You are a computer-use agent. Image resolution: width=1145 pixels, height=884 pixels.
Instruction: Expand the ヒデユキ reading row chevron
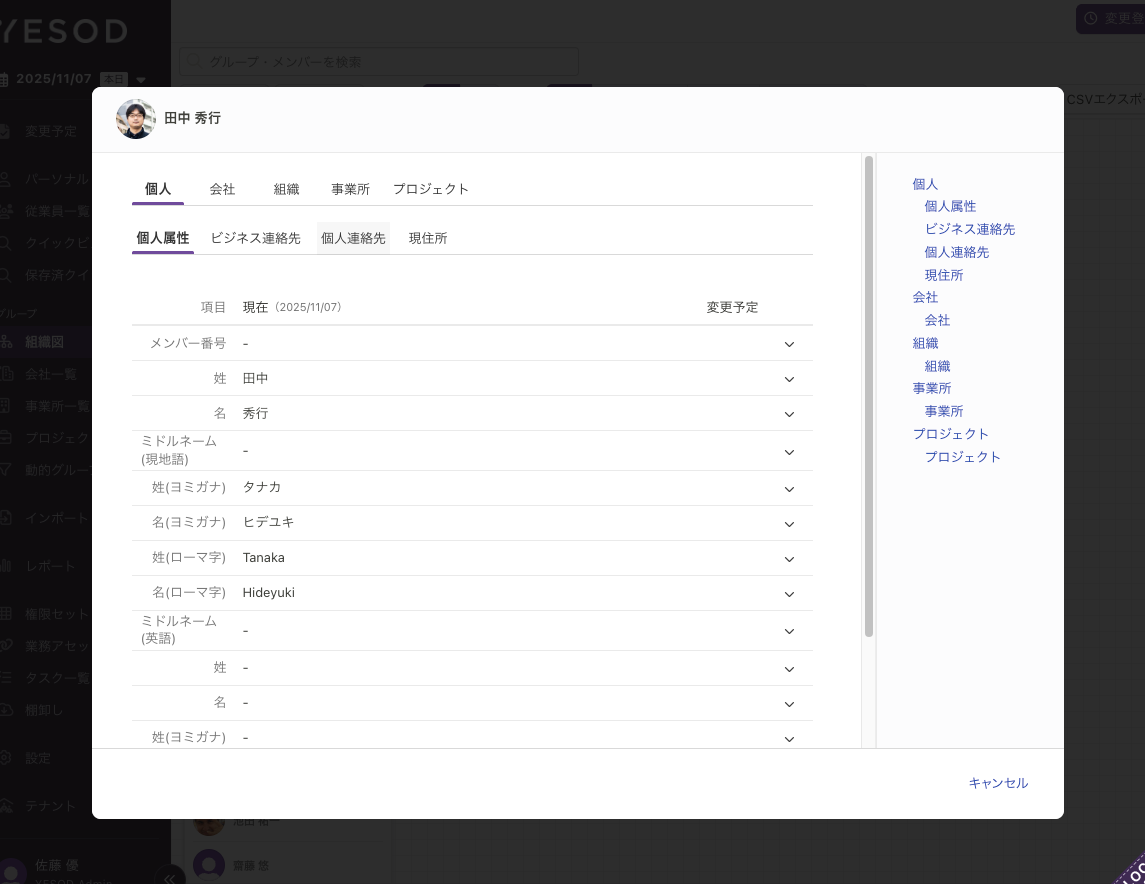(789, 524)
